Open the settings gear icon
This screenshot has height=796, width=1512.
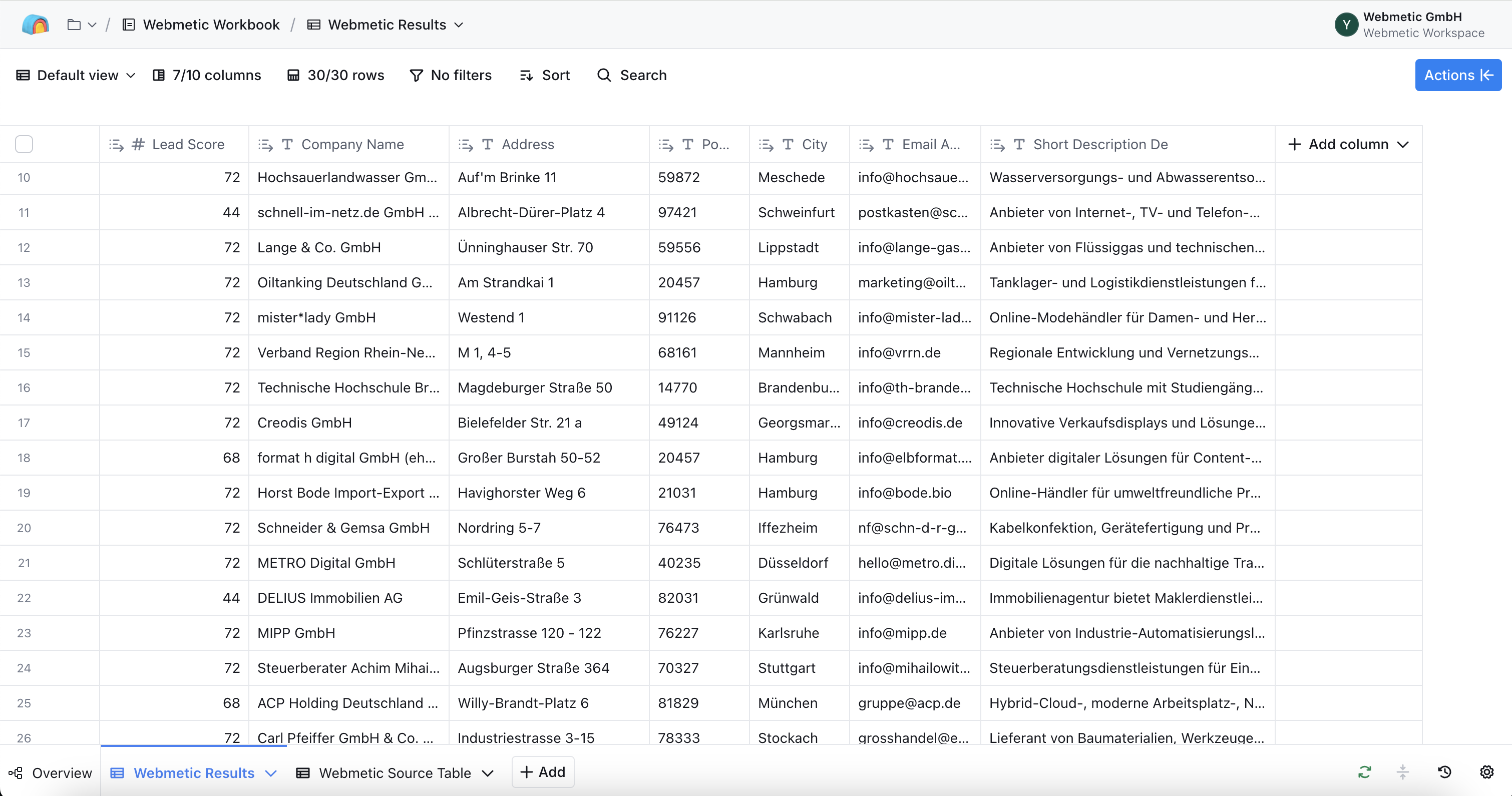[x=1486, y=772]
